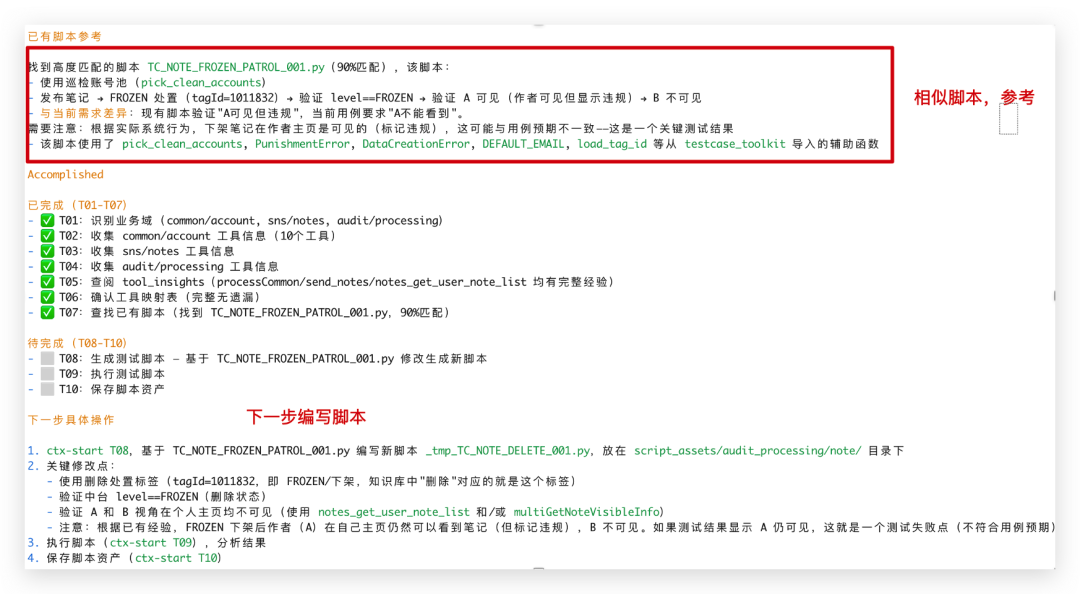The height and width of the screenshot is (594, 1080).
Task: Click the checkmark next to T06
Action: pyautogui.click(x=47, y=297)
